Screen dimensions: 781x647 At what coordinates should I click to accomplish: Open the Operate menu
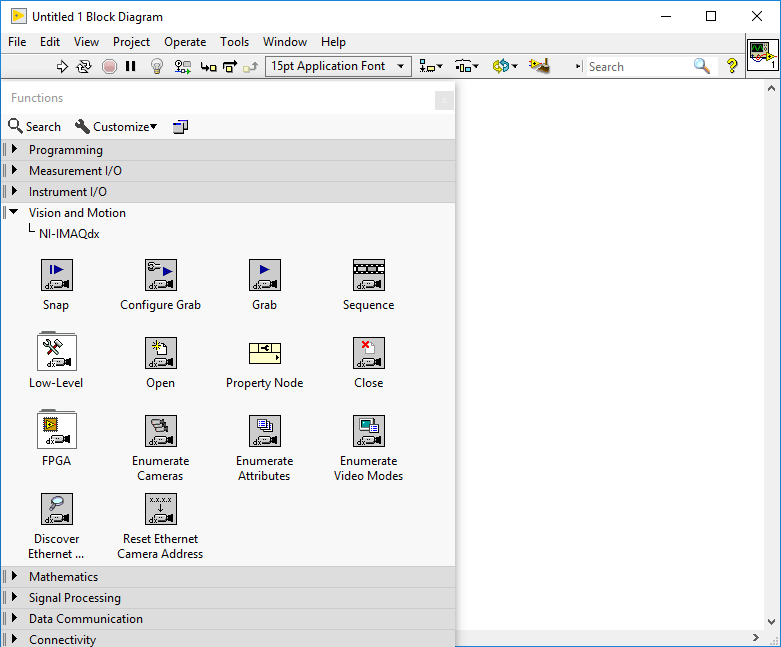click(185, 42)
